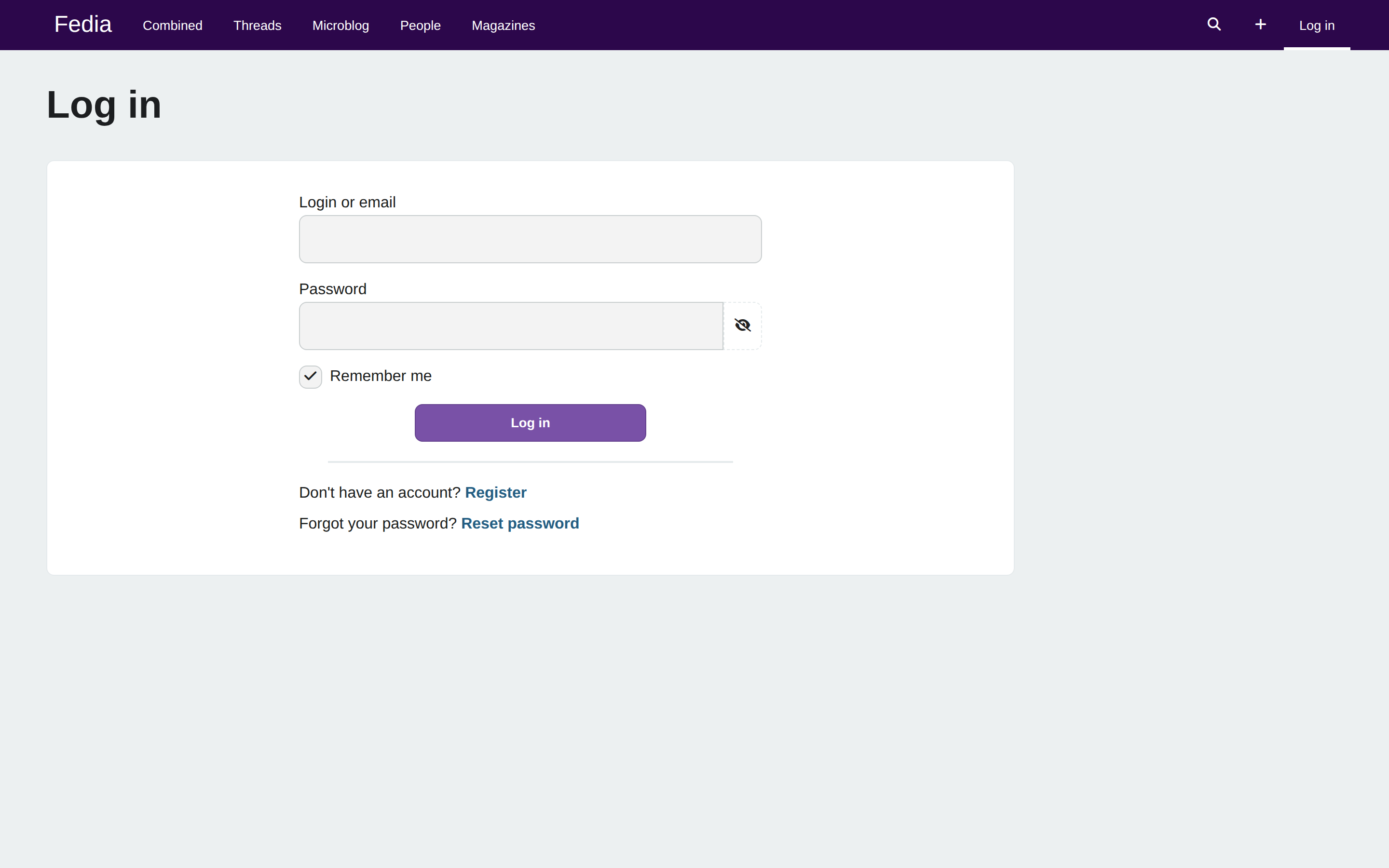Submit the form with the purple Log in button
This screenshot has height=868, width=1389.
coord(529,422)
